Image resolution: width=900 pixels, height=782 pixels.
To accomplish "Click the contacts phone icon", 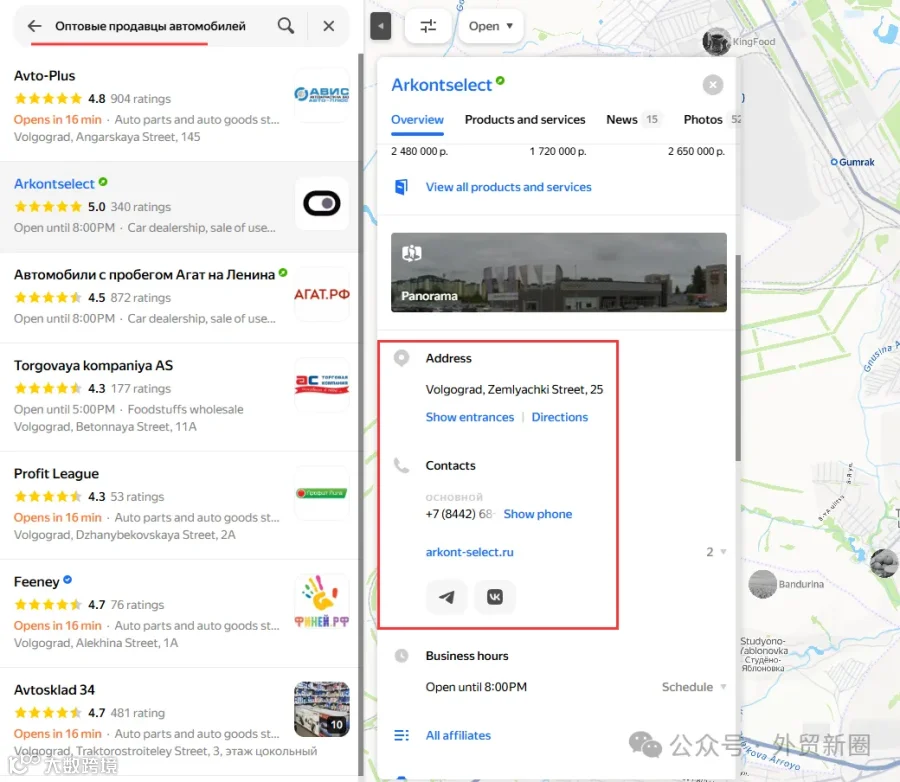I will pos(401,466).
